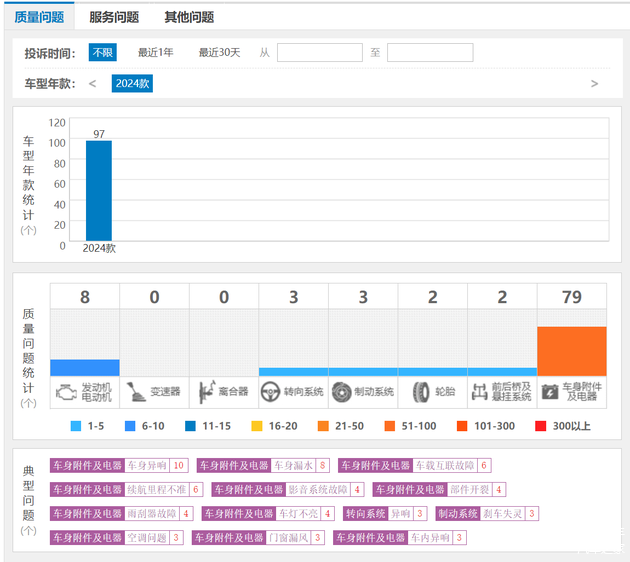
Task: Select the 最近1年 time filter
Action: (x=155, y=53)
